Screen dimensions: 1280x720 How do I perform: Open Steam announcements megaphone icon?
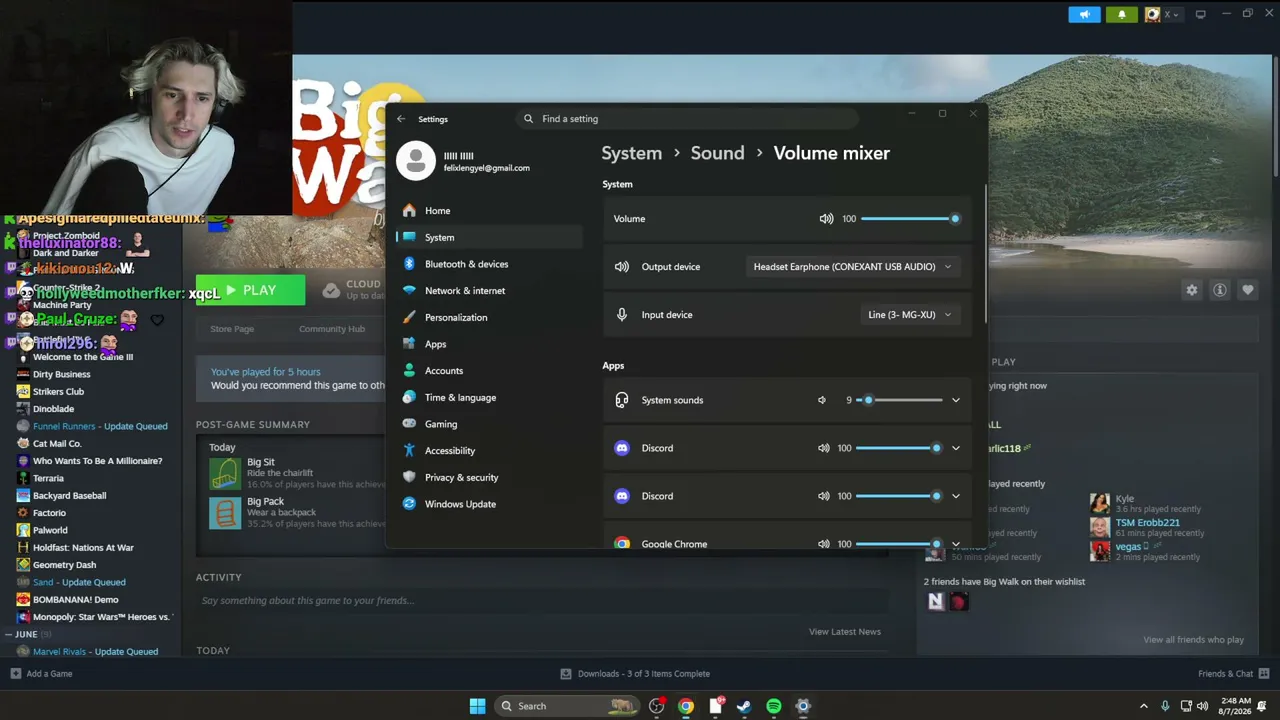click(x=1084, y=14)
